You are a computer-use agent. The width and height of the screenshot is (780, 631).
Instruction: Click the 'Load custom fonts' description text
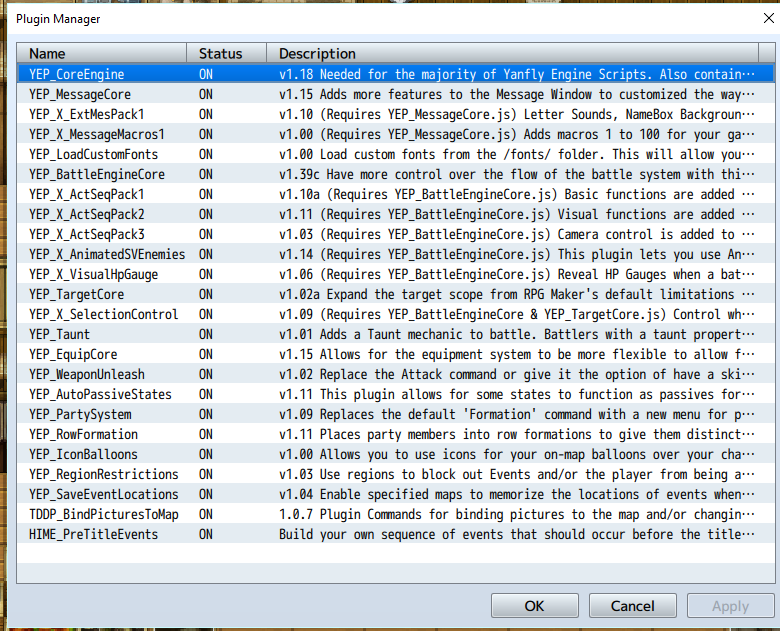click(517, 154)
